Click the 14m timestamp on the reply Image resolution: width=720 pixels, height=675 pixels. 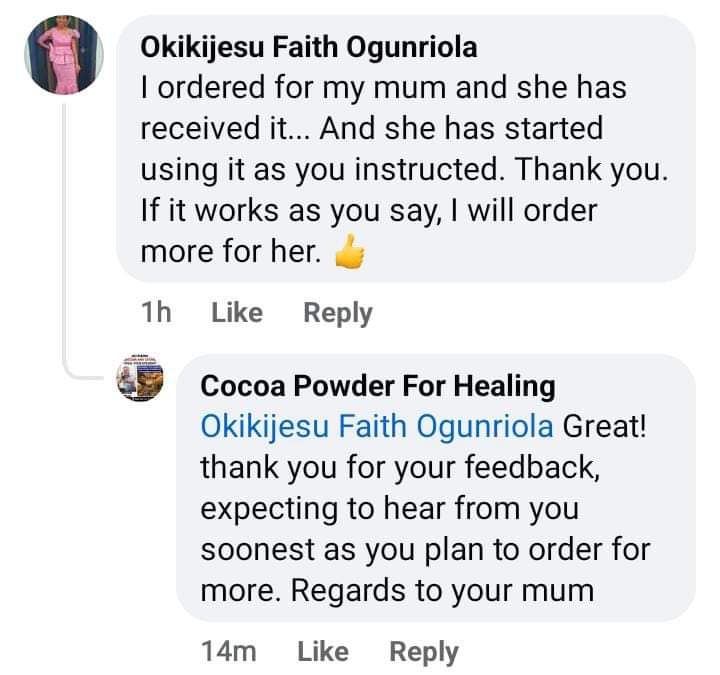(228, 652)
